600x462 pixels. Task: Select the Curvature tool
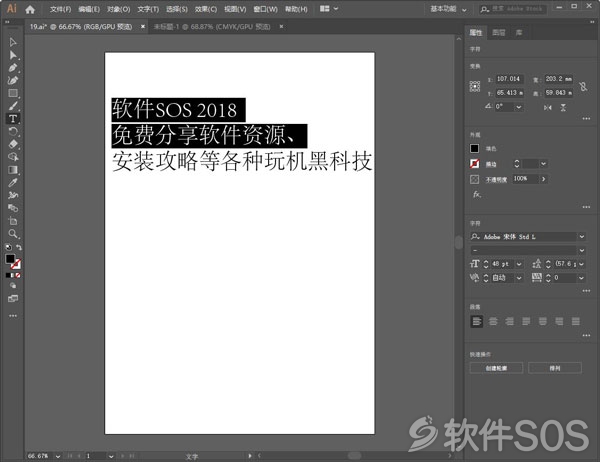[13, 80]
